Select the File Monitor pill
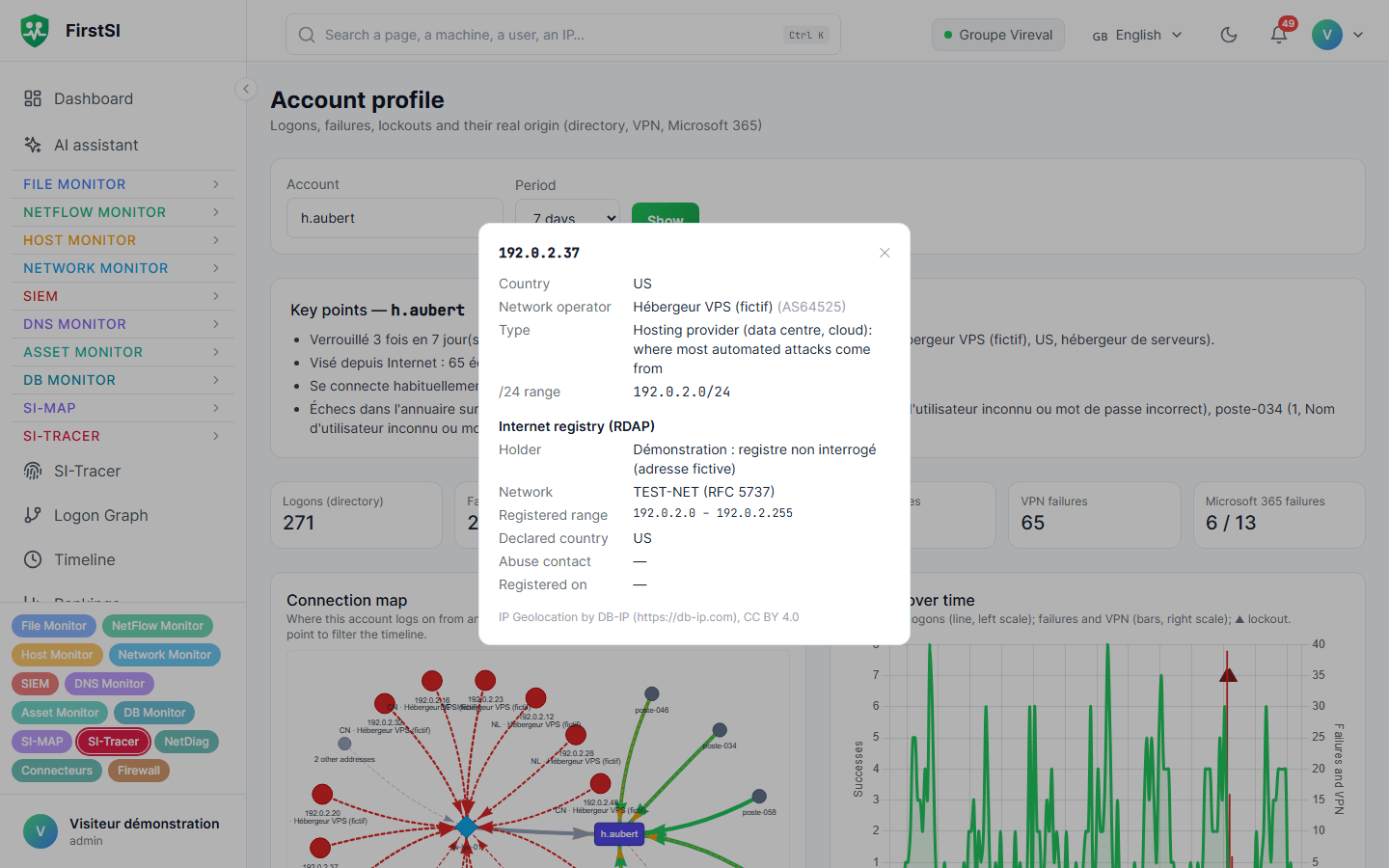The width and height of the screenshot is (1389, 868). coord(54,626)
